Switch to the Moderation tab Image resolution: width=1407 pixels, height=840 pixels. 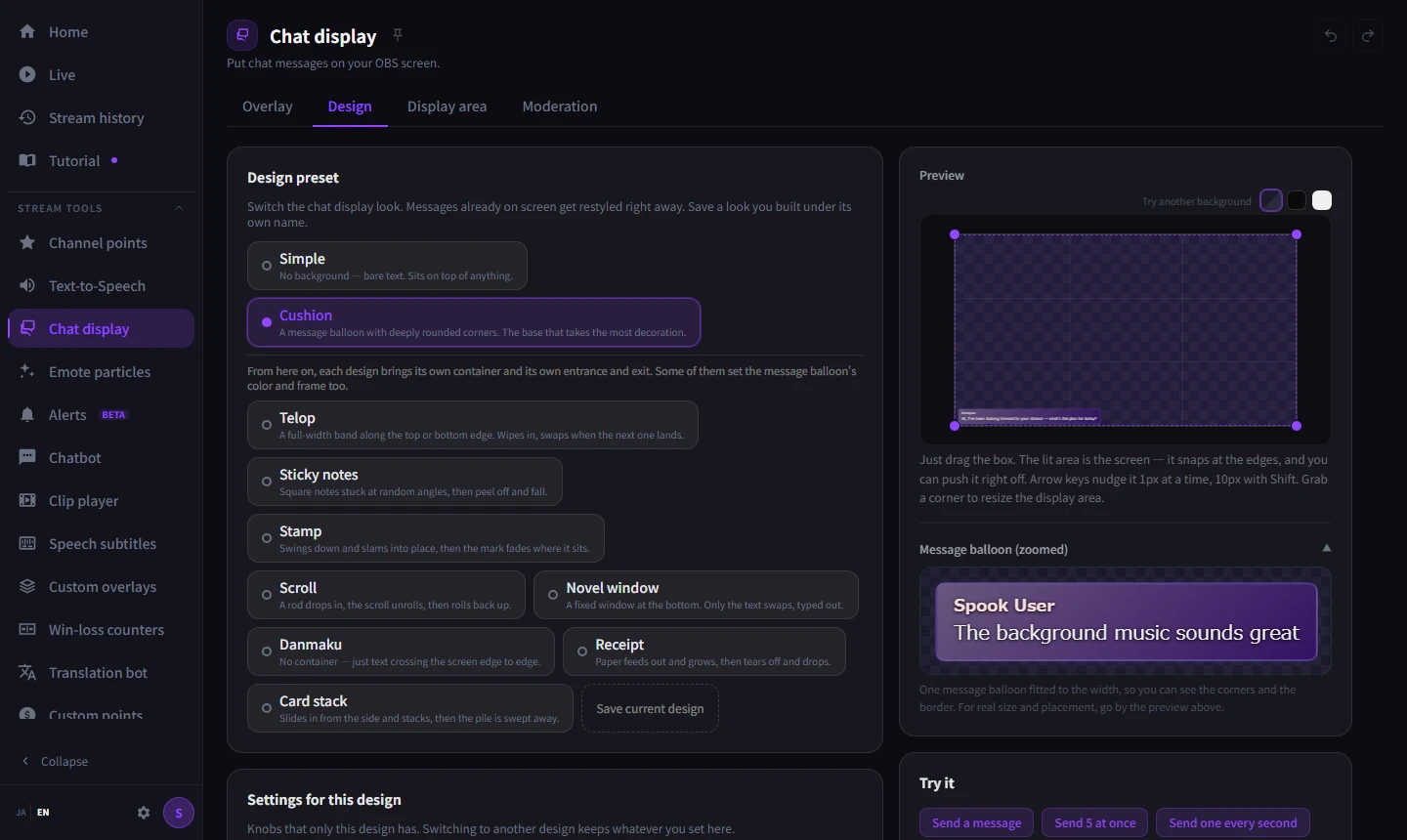click(560, 106)
